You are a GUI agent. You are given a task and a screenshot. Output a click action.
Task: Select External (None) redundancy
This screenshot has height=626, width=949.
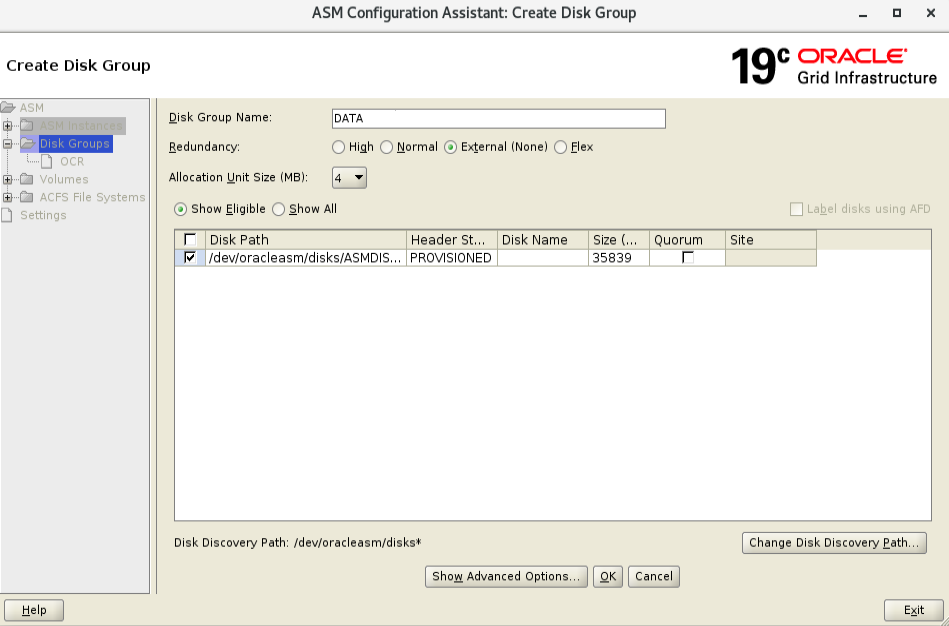point(450,147)
